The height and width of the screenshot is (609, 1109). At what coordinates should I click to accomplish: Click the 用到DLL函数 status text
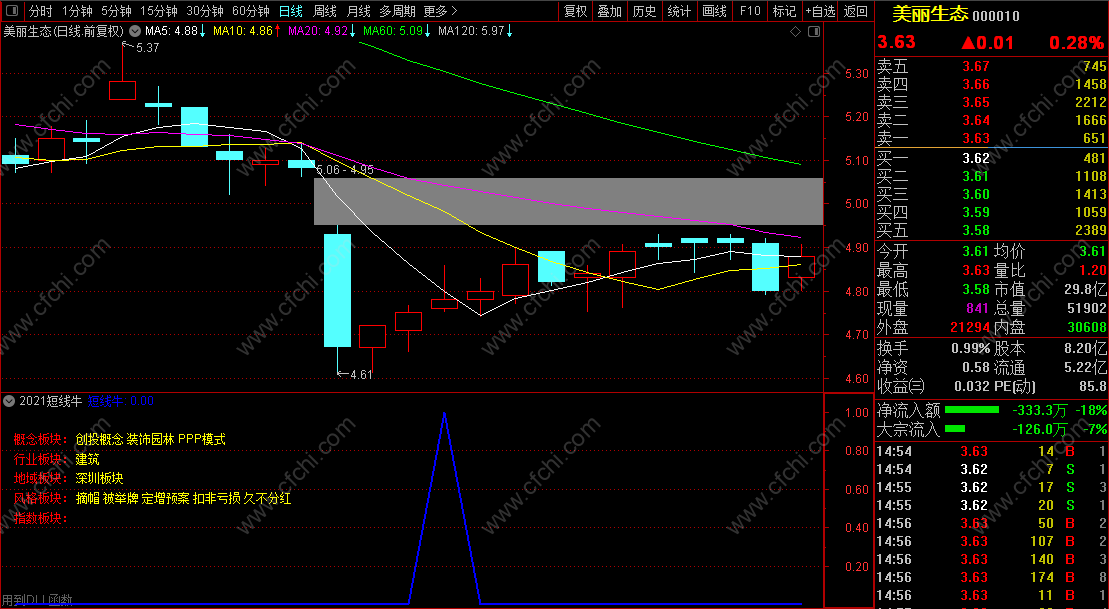(37, 600)
